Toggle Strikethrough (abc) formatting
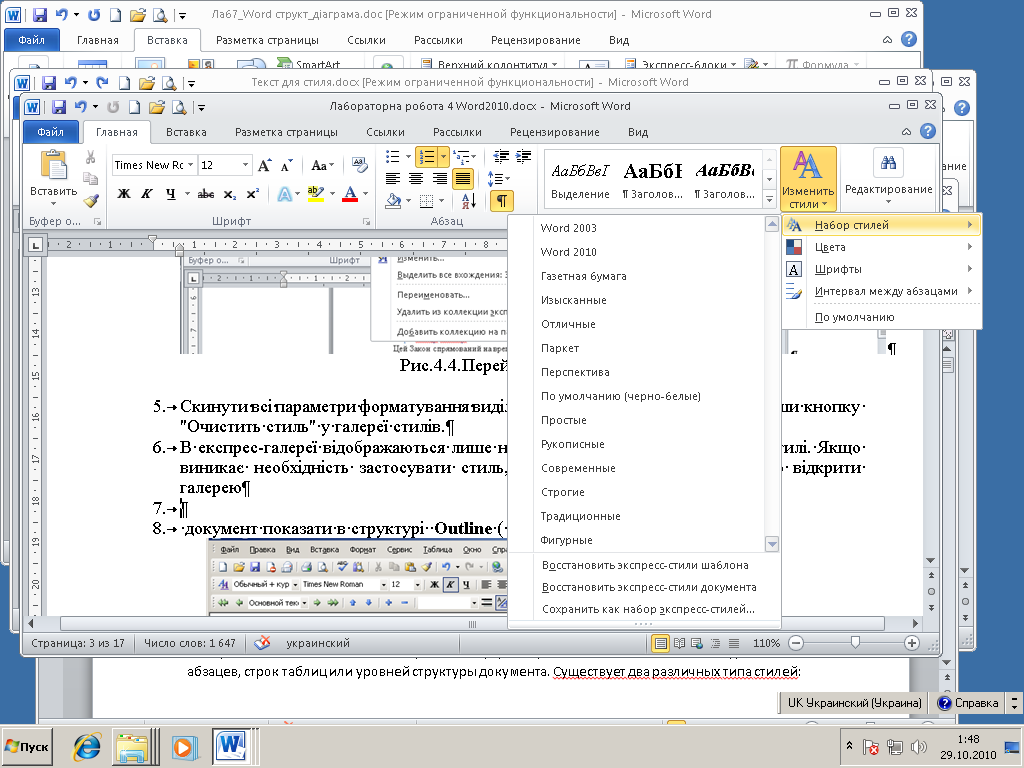This screenshot has width=1024, height=768. (x=206, y=194)
